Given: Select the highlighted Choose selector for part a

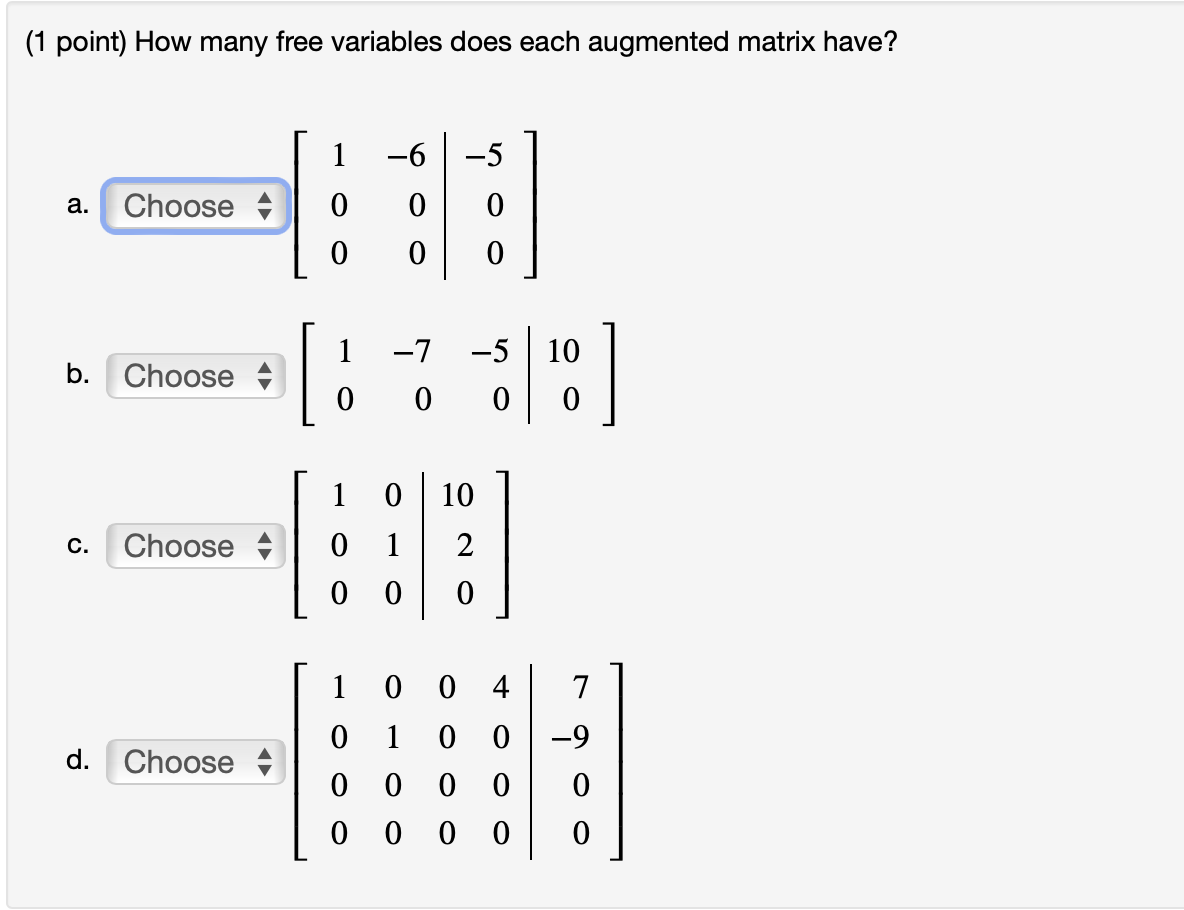Looking at the screenshot, I should pos(195,207).
